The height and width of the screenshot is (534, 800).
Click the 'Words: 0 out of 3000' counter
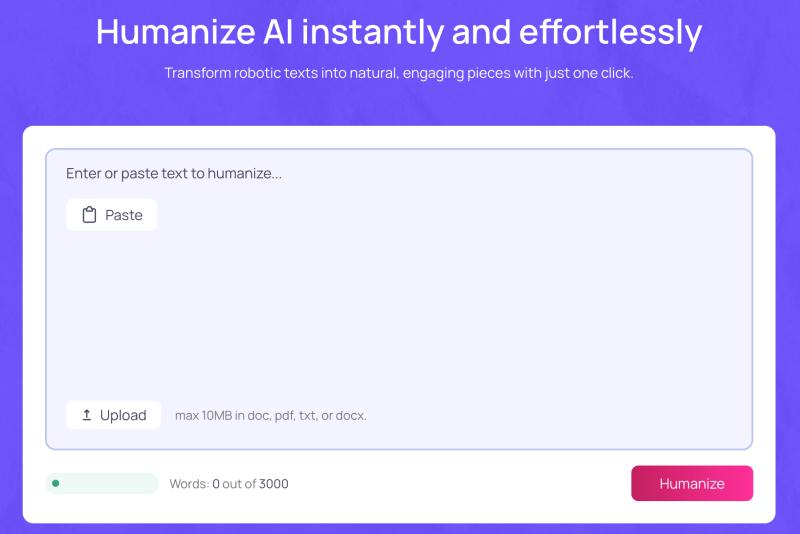228,484
